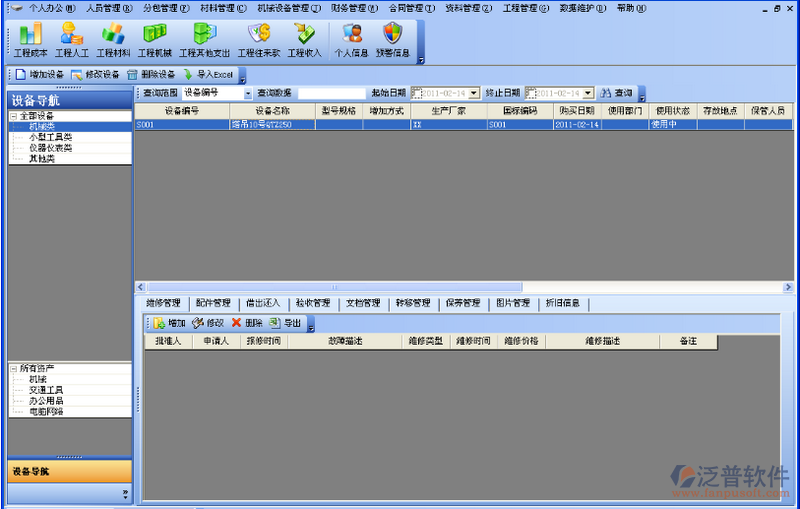Switch to the 维修管理 tab
The height and width of the screenshot is (509, 800).
163,303
